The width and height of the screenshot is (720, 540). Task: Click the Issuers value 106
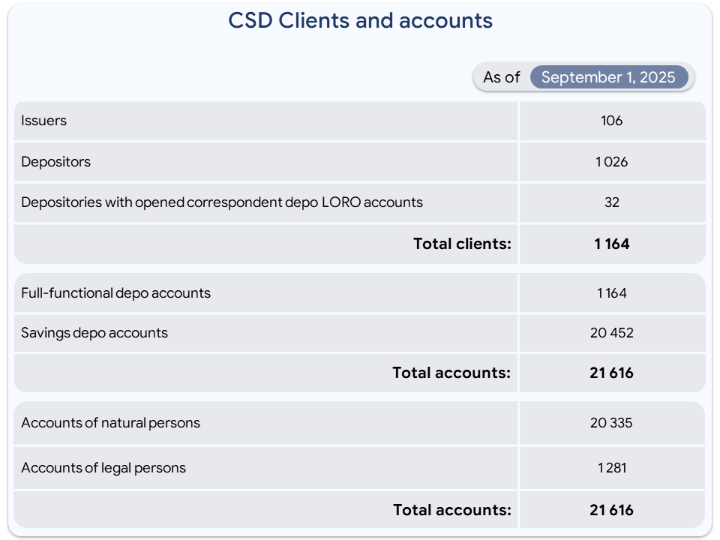click(612, 121)
